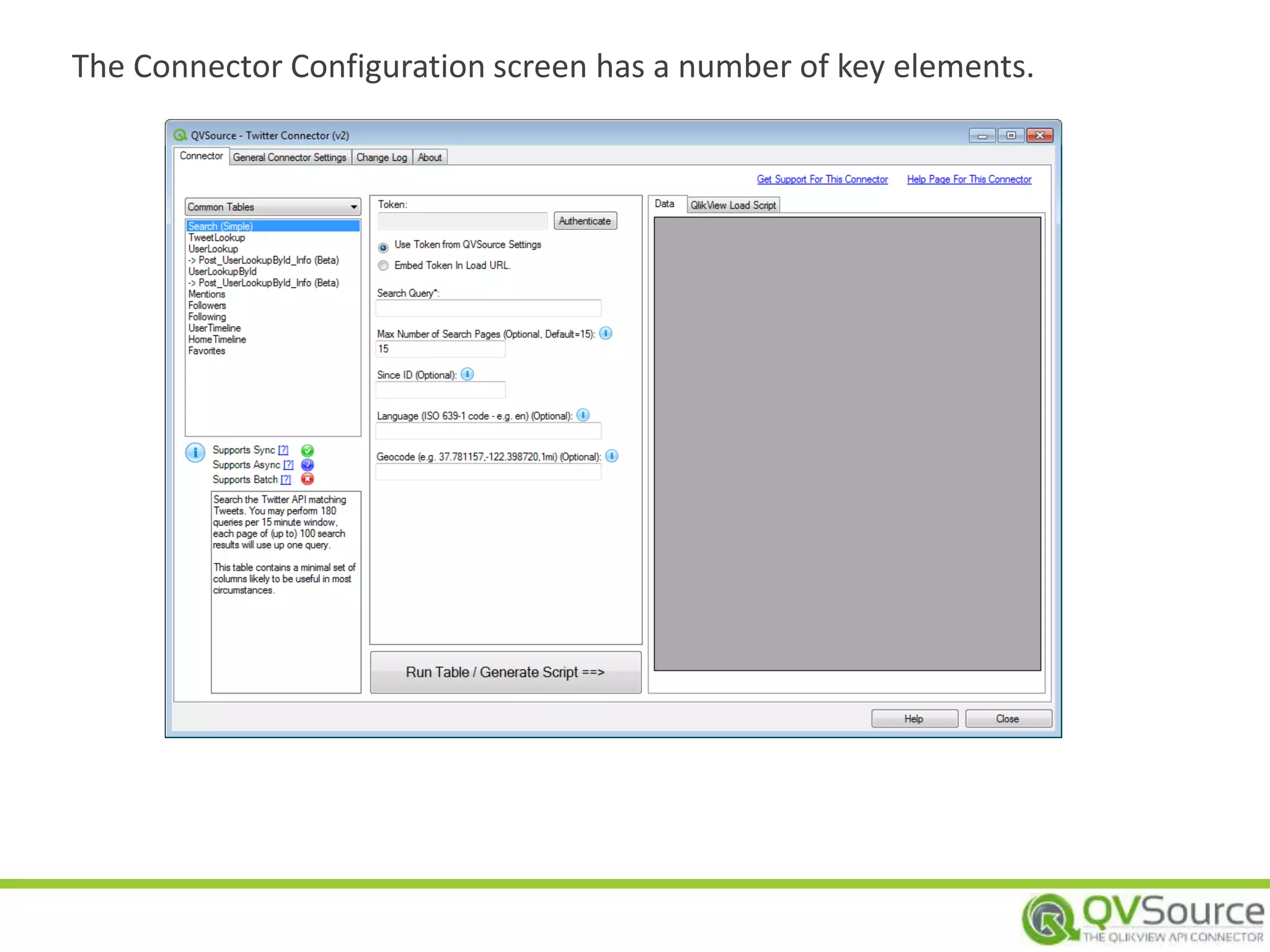This screenshot has width=1270, height=952.
Task: Open the Change Log tab
Action: pos(381,157)
